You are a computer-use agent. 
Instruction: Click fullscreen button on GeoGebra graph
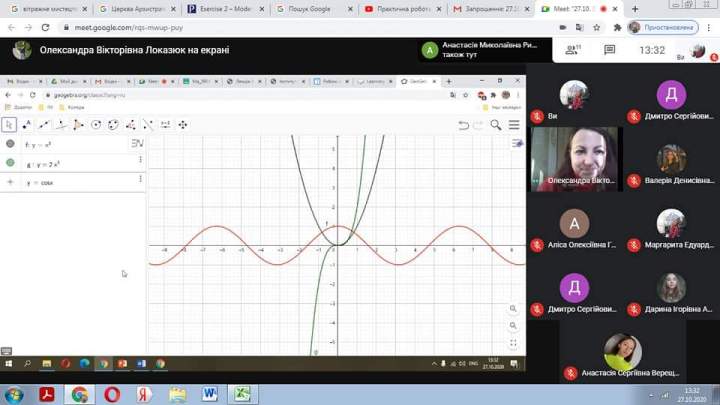(513, 343)
